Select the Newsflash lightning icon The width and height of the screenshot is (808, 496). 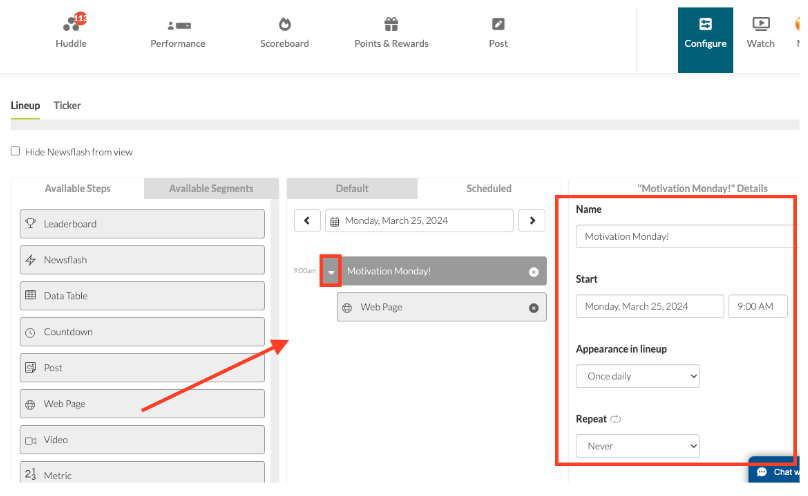coord(30,260)
